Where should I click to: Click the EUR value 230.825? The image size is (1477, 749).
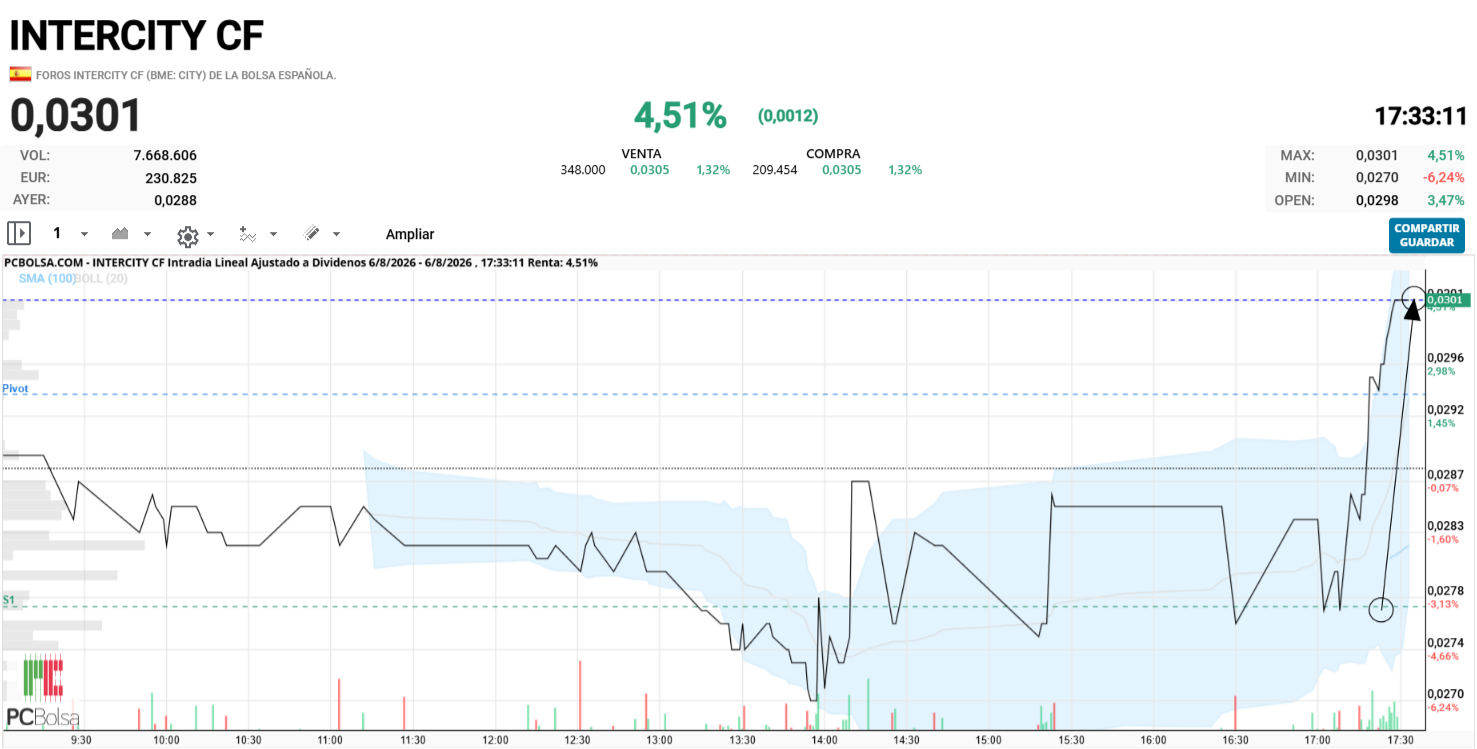click(x=172, y=178)
